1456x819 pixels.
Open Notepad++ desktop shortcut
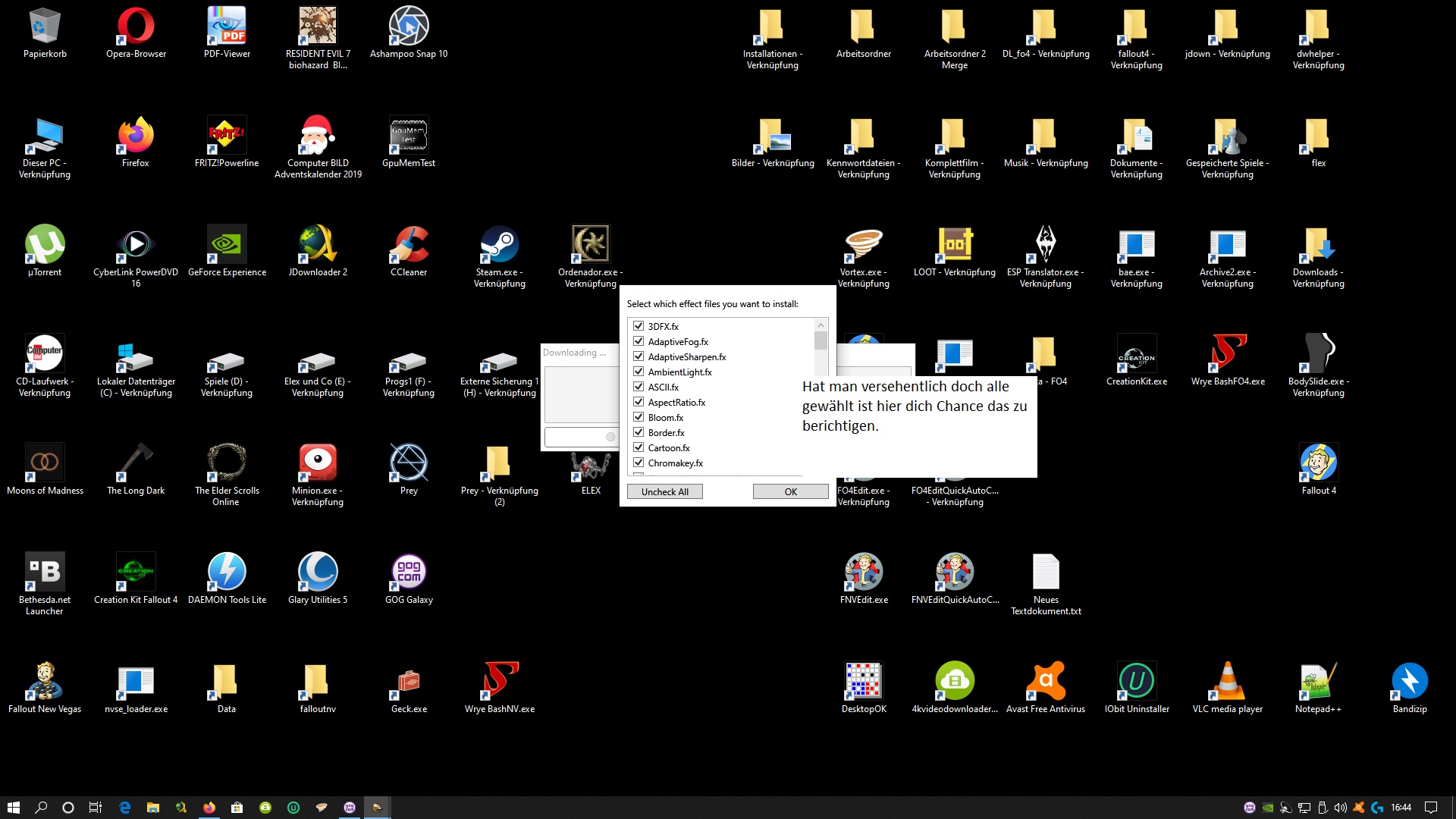point(1318,682)
